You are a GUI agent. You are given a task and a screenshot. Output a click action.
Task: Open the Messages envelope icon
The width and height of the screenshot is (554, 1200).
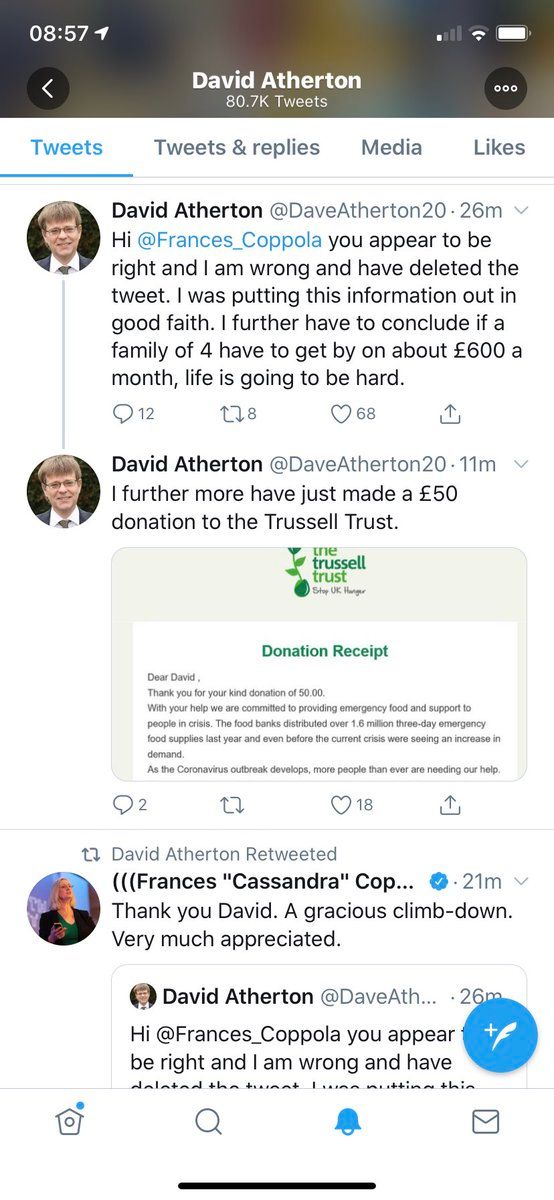pyautogui.click(x=485, y=1122)
